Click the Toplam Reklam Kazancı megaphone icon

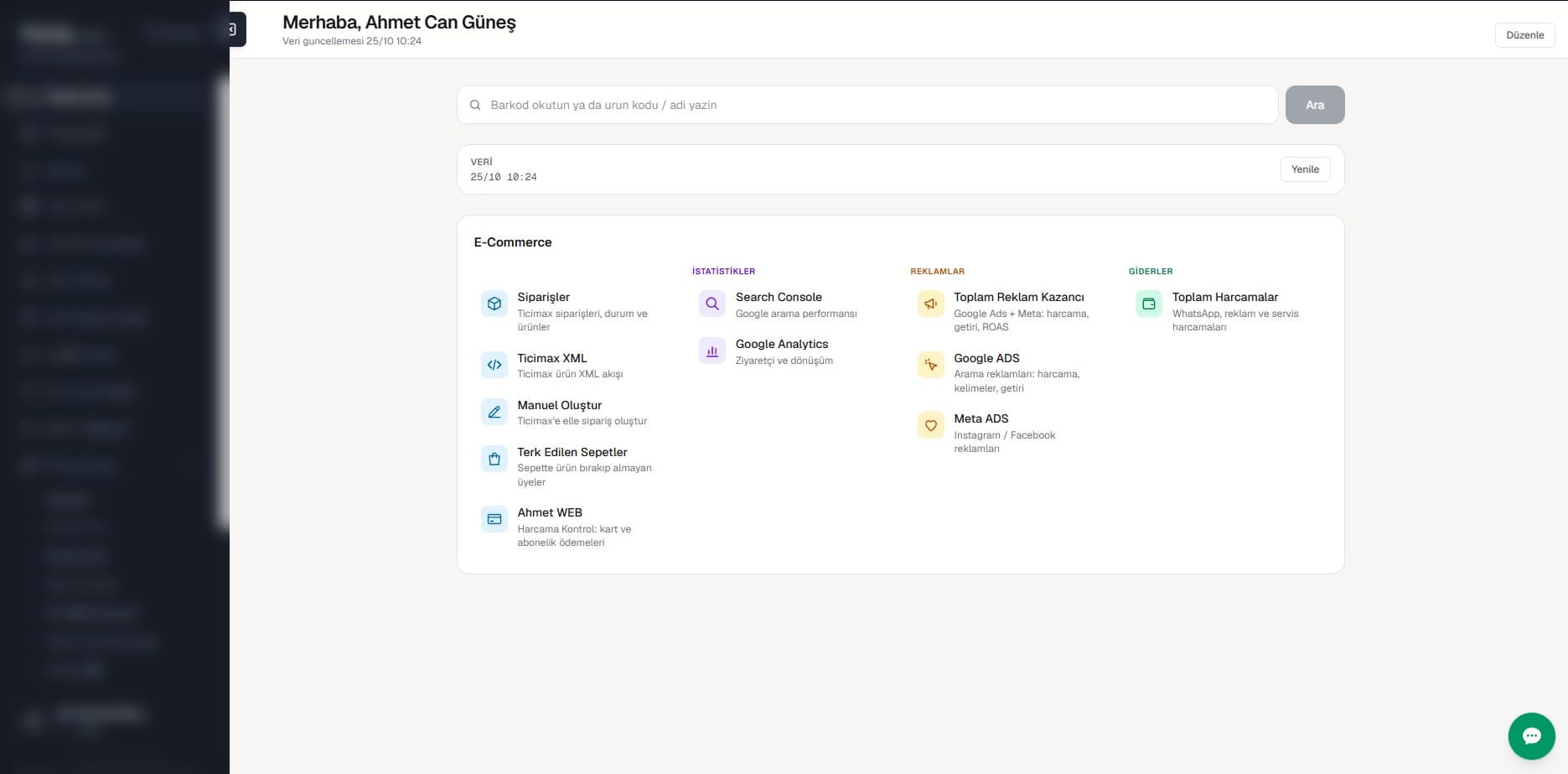931,304
